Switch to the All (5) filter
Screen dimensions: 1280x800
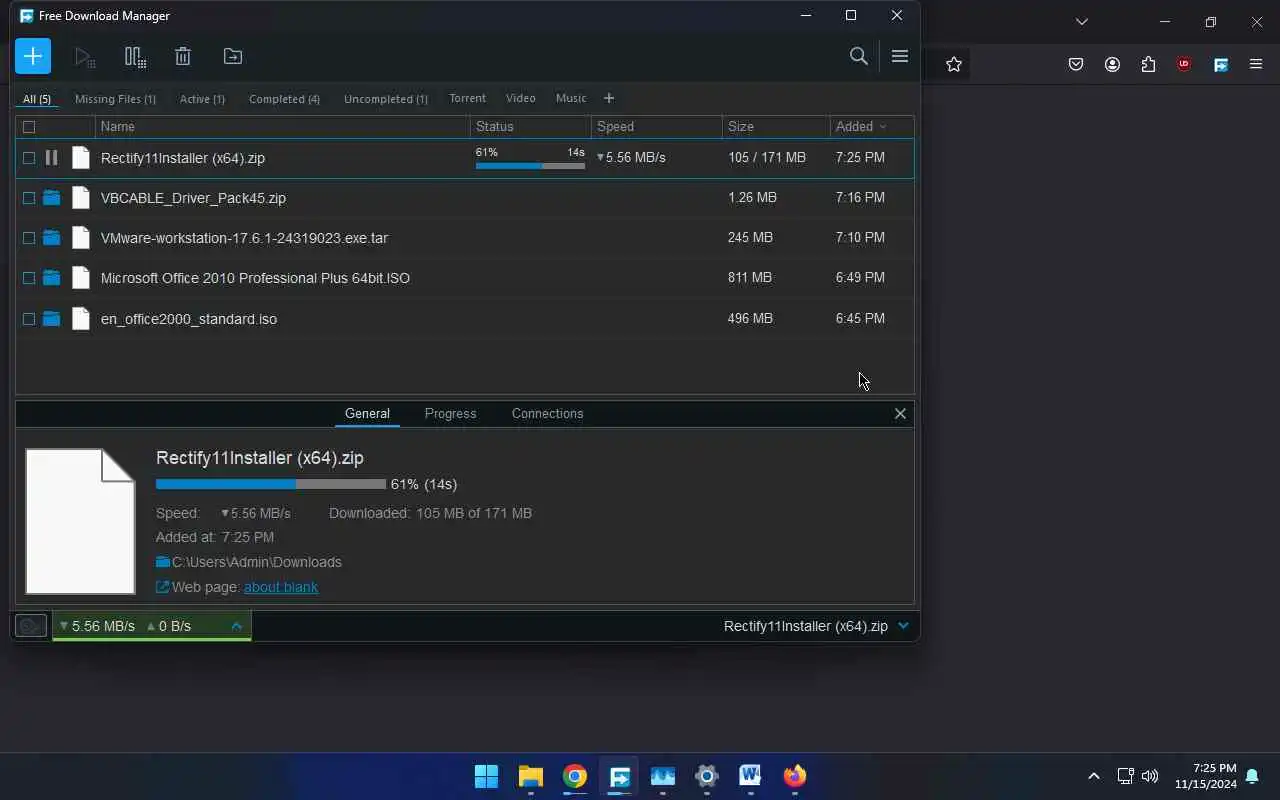coord(37,99)
